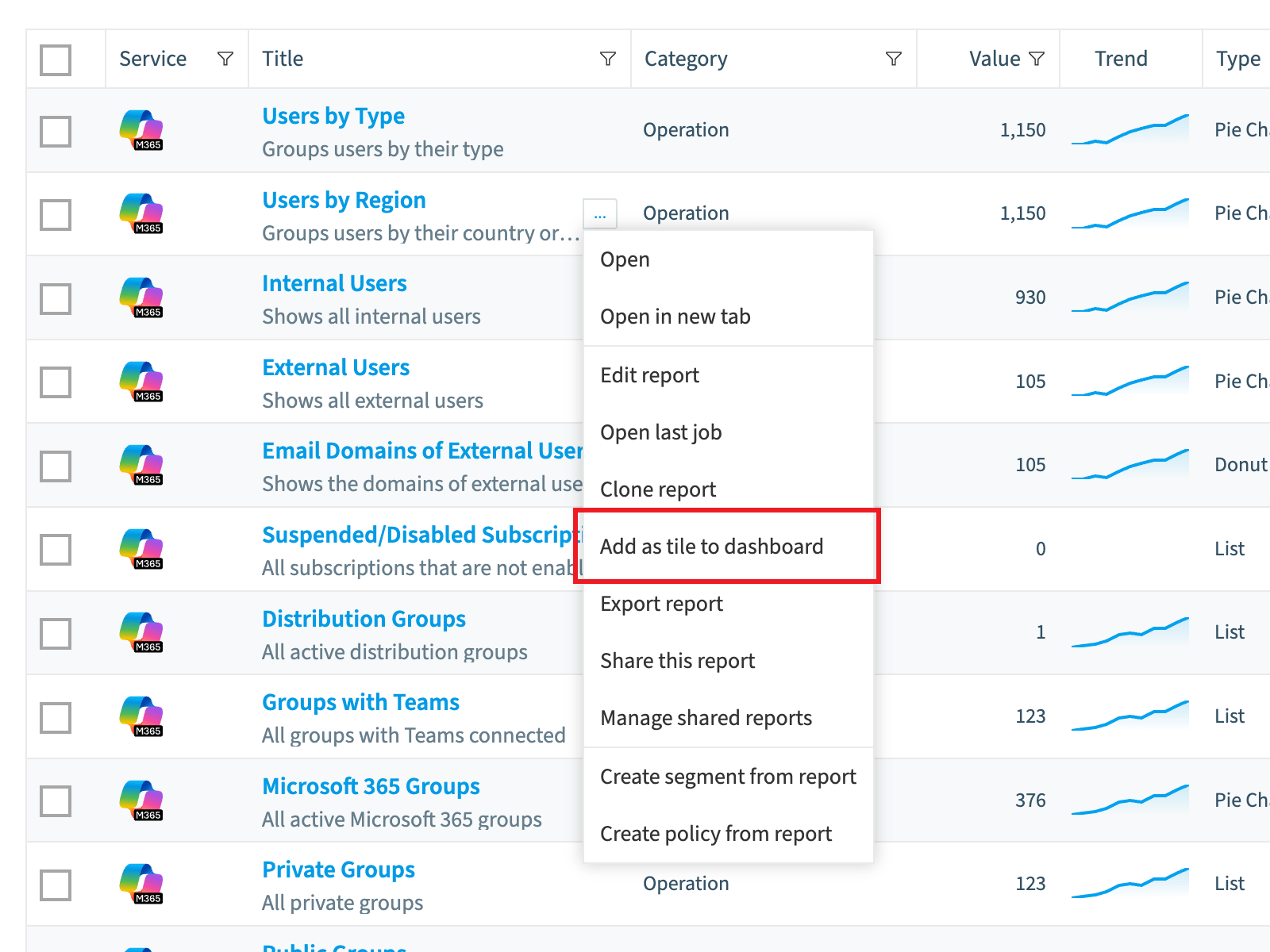Click the M365 icon for Internal Users

(x=141, y=297)
